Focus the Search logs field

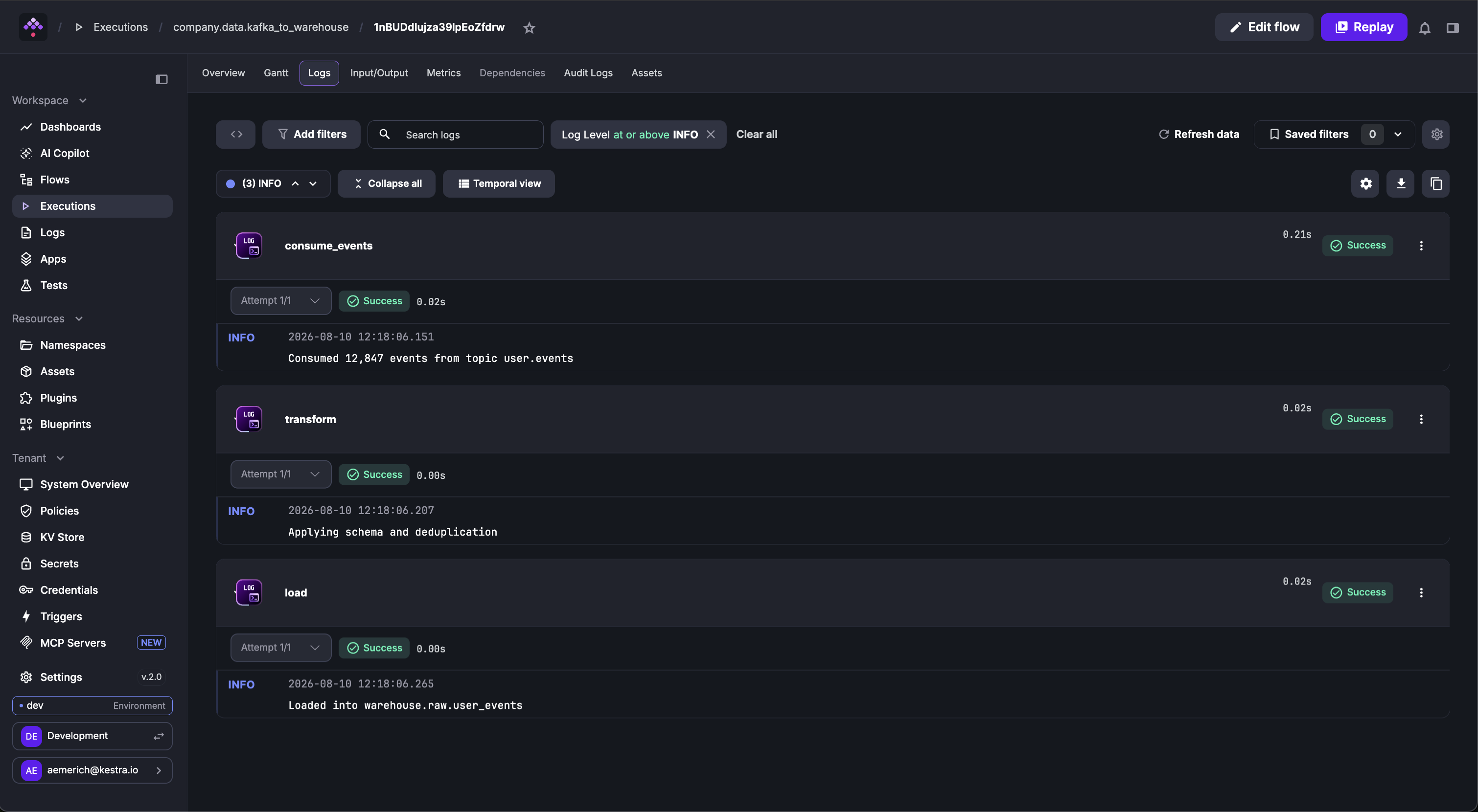pos(456,134)
